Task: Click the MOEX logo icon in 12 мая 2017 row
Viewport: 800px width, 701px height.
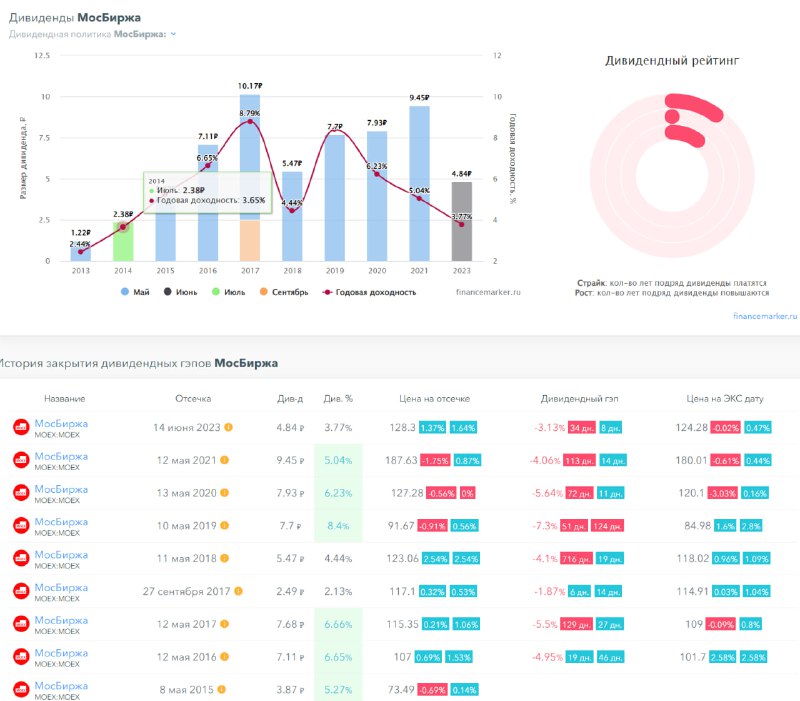Action: point(21,624)
